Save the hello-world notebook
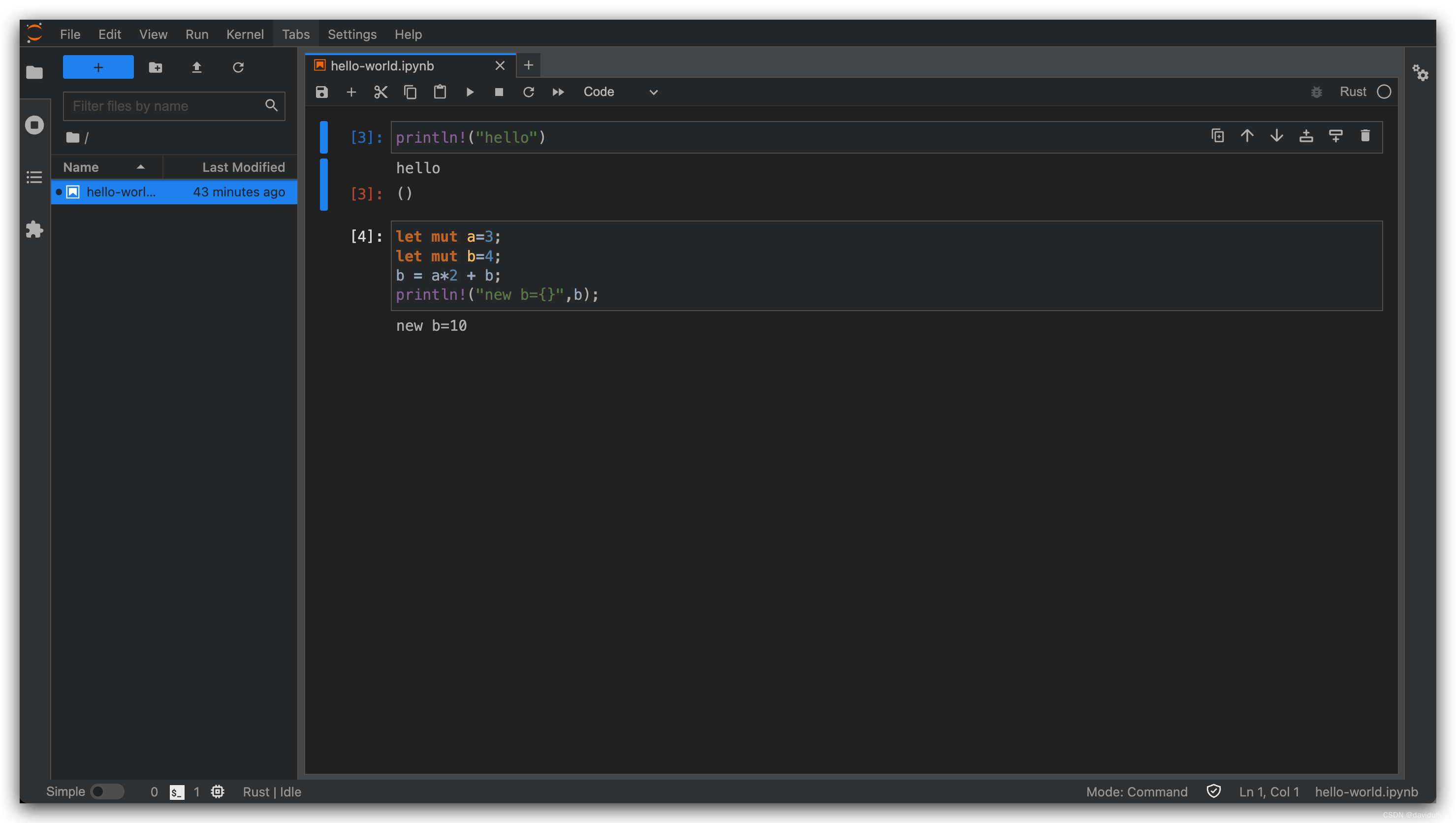 (x=321, y=92)
